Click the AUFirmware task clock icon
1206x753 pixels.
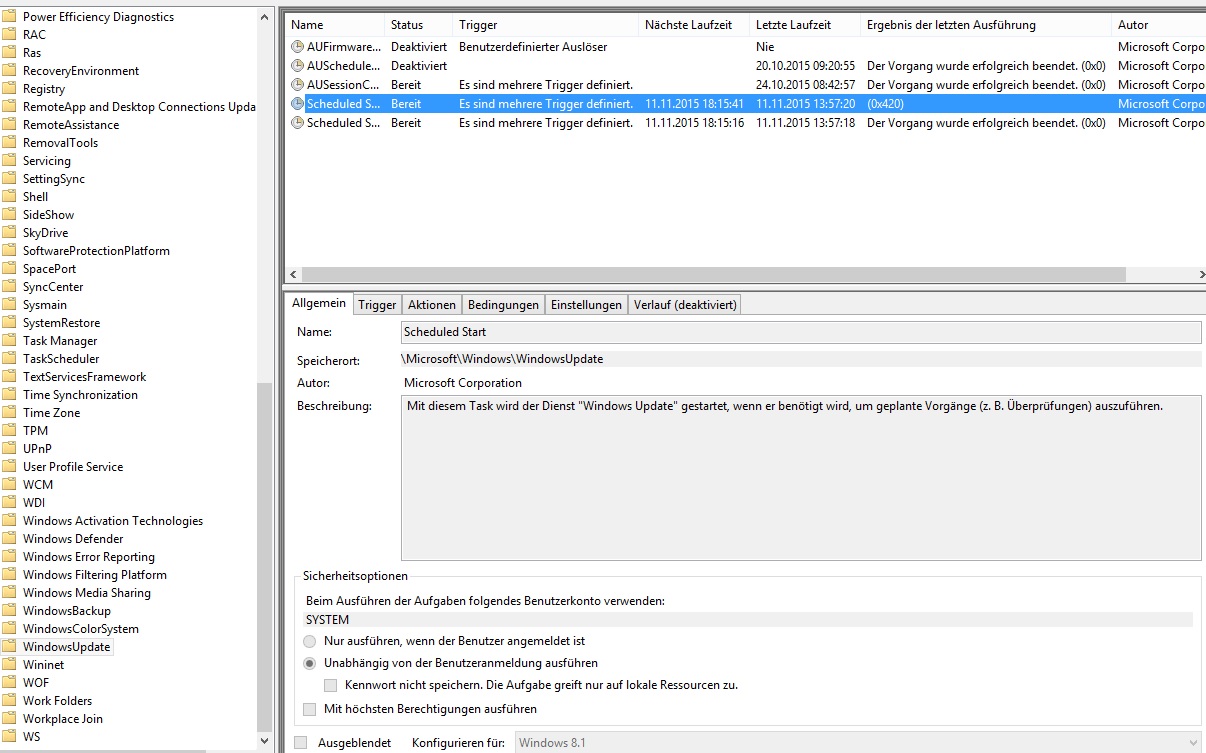point(297,47)
